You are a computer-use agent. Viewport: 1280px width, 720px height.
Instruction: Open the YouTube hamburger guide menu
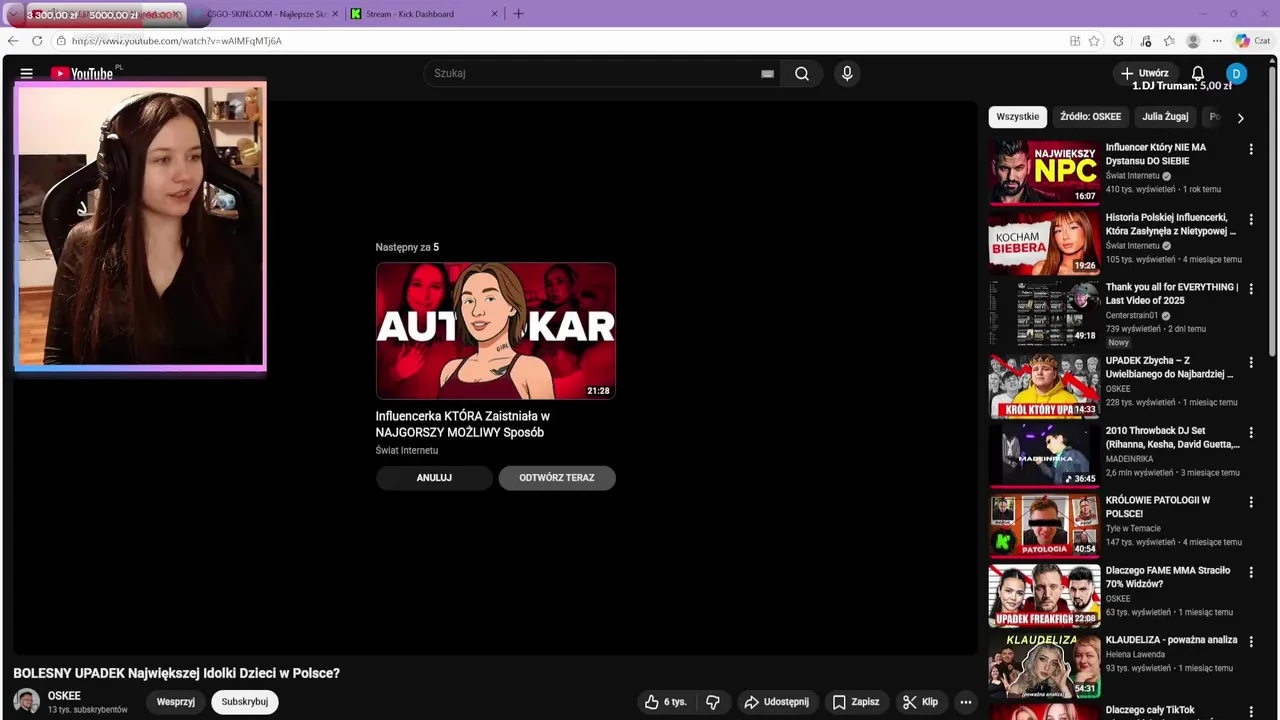coord(27,73)
